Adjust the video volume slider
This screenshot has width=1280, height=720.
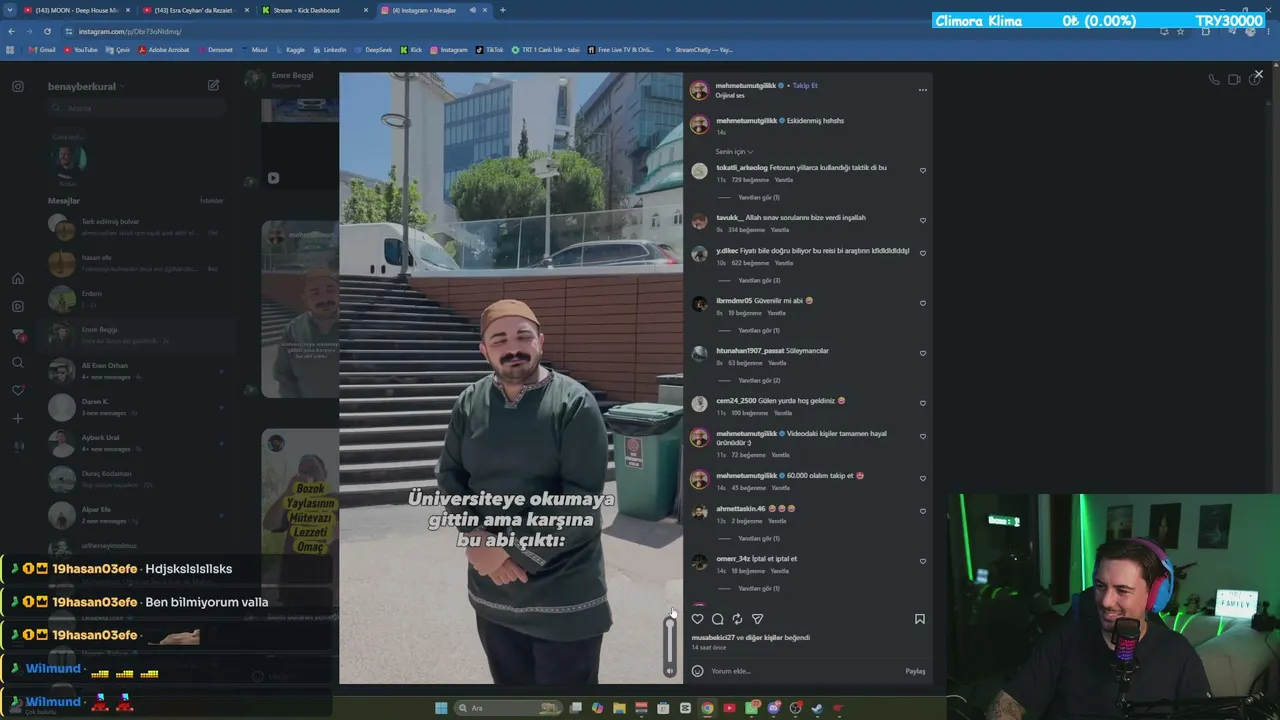pyautogui.click(x=670, y=641)
